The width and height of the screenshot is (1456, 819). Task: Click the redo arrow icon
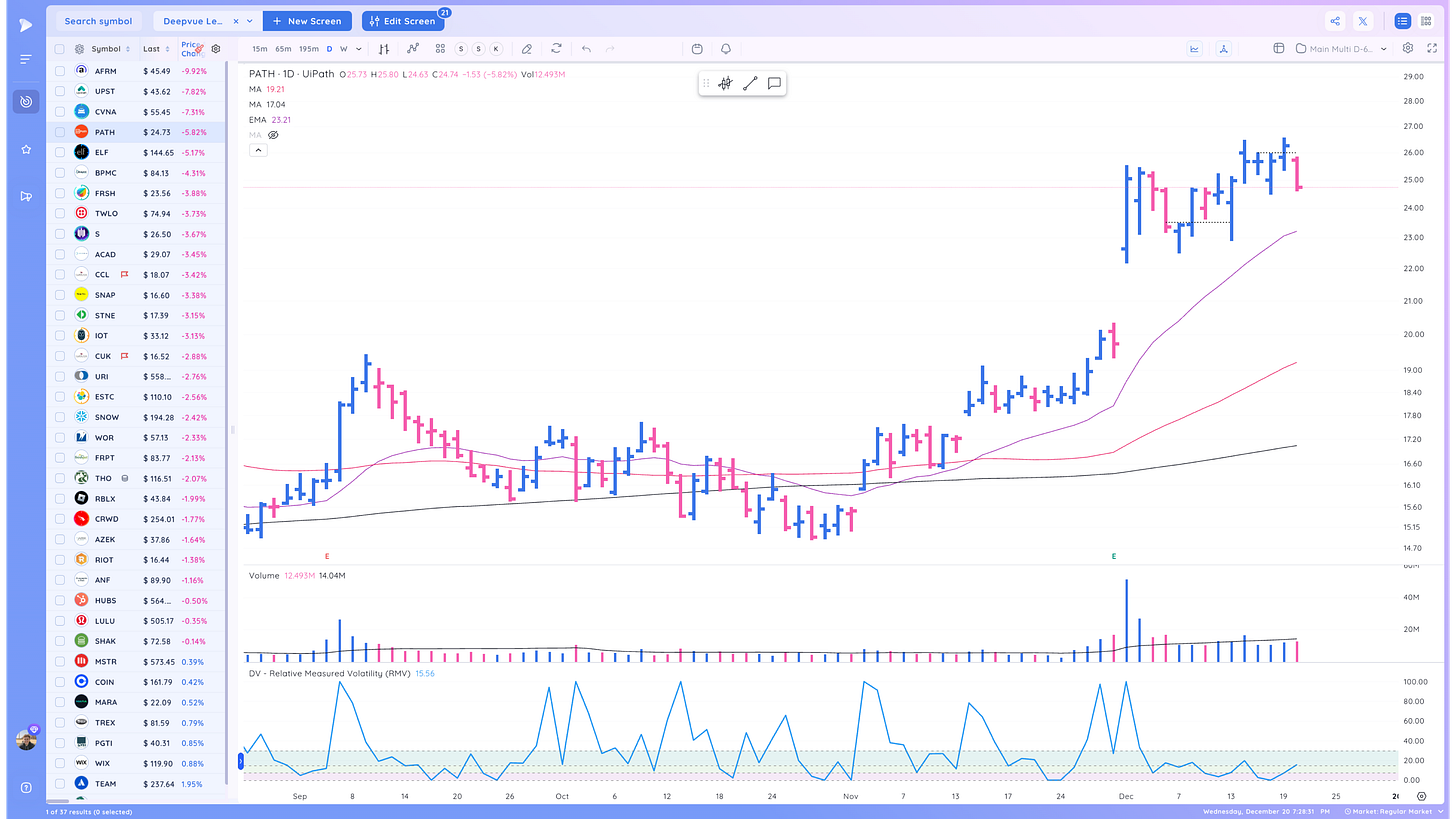(610, 48)
